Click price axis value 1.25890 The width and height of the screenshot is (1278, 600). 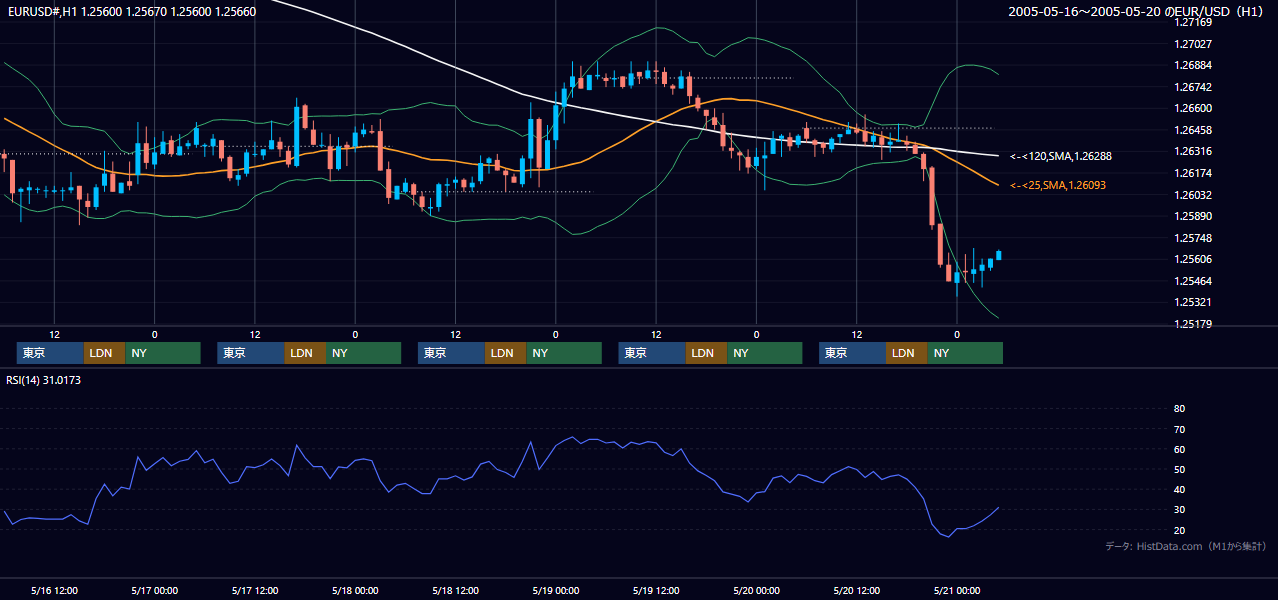pos(1193,216)
